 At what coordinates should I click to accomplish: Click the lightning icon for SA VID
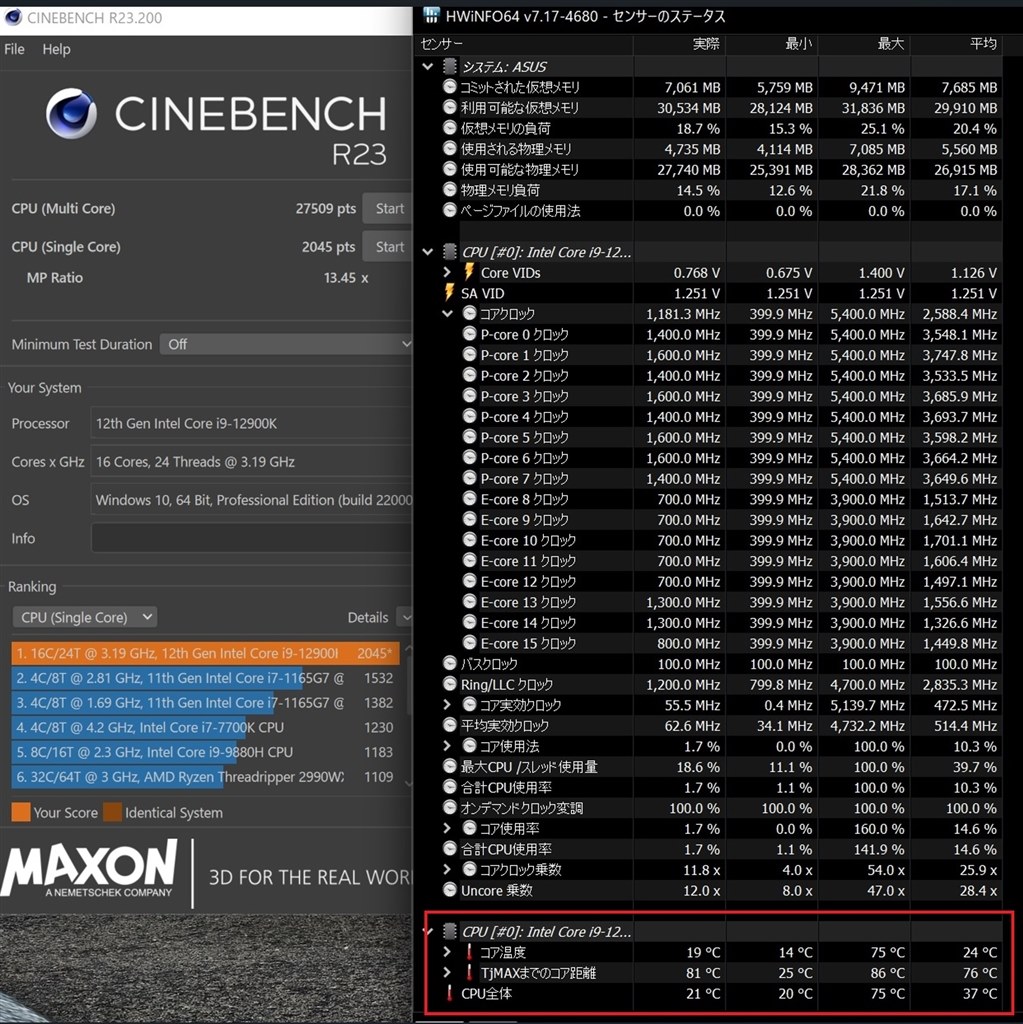tap(449, 293)
